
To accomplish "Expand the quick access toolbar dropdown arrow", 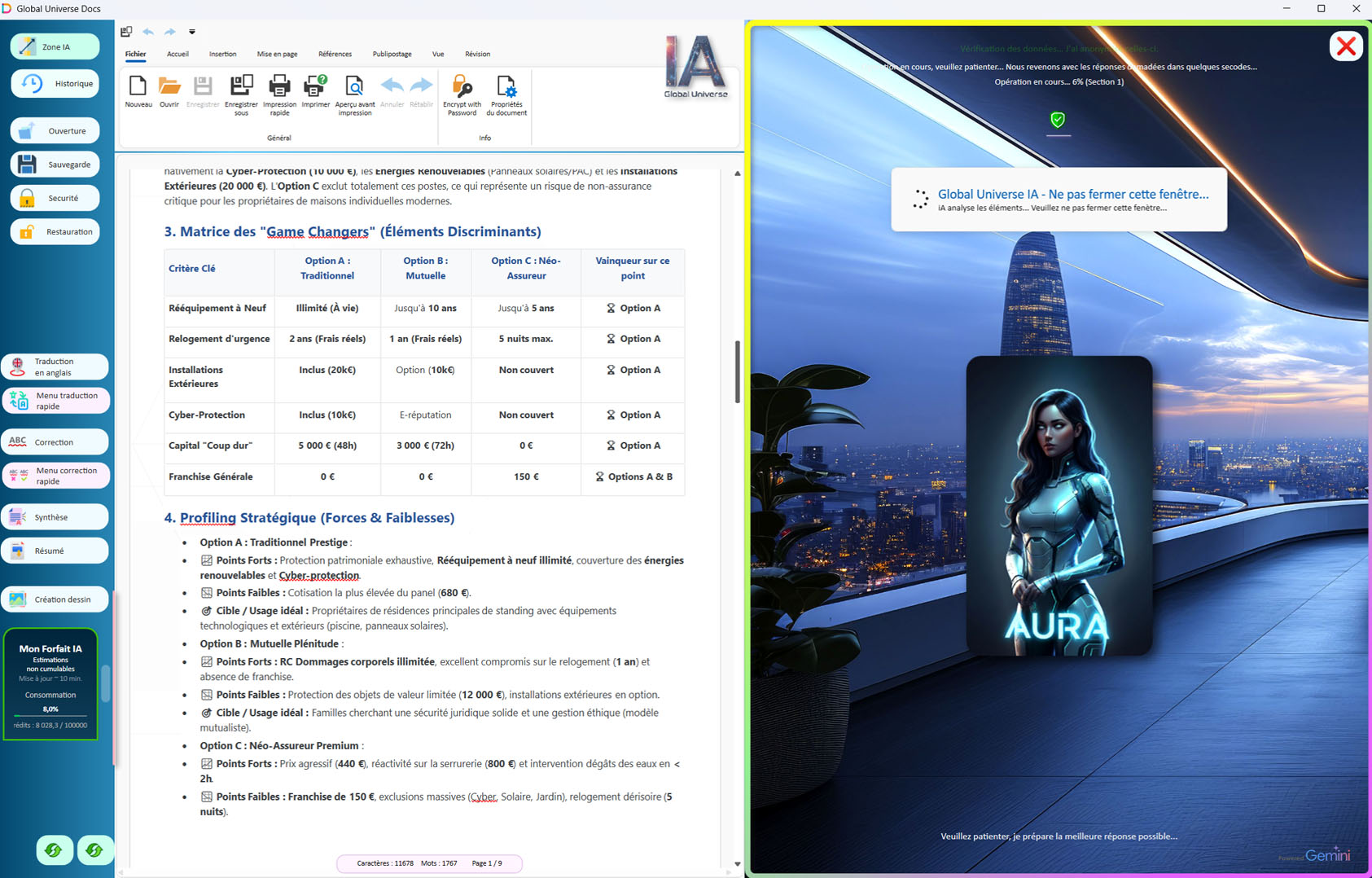I will pos(192,32).
